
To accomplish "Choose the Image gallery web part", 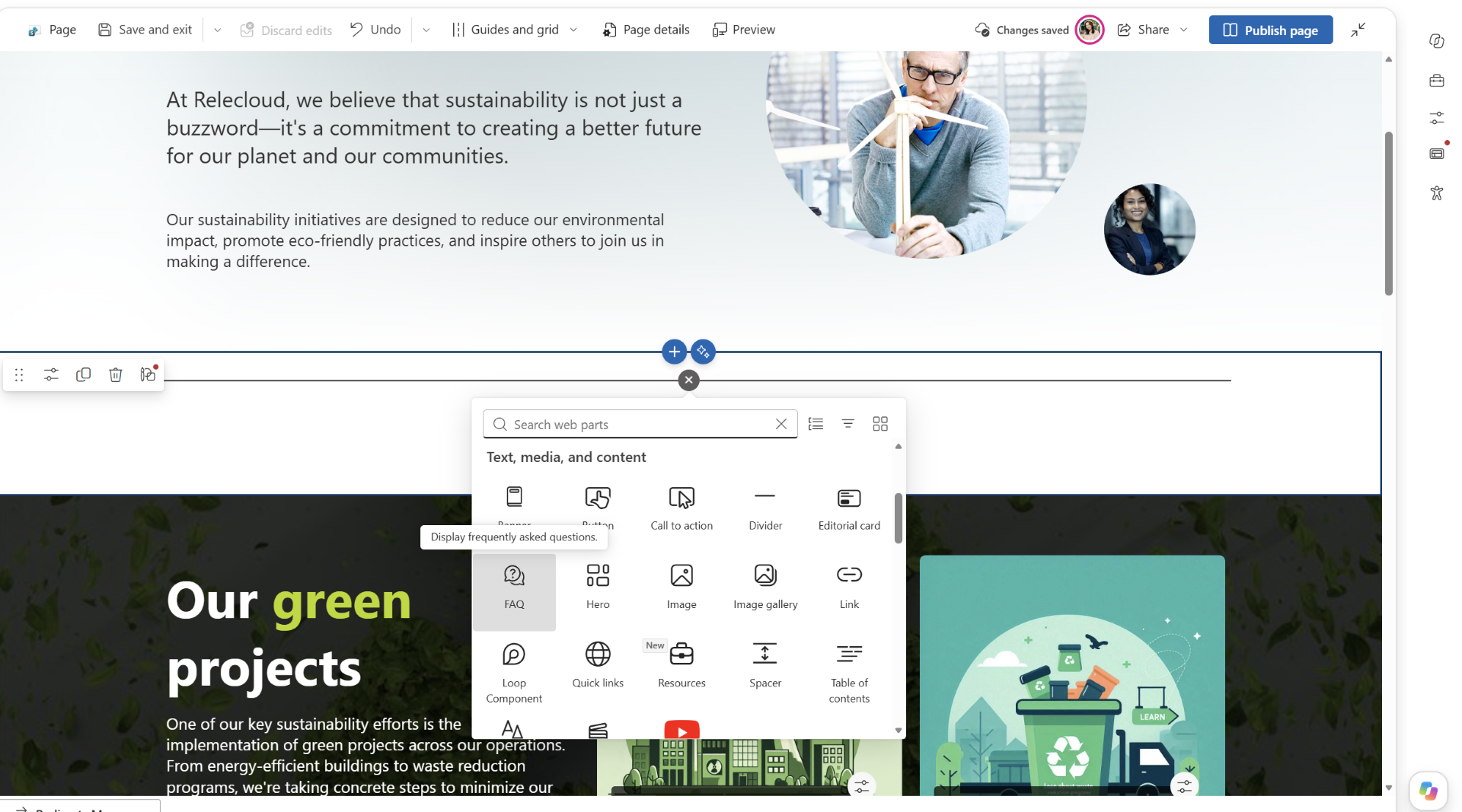I will 765,588.
